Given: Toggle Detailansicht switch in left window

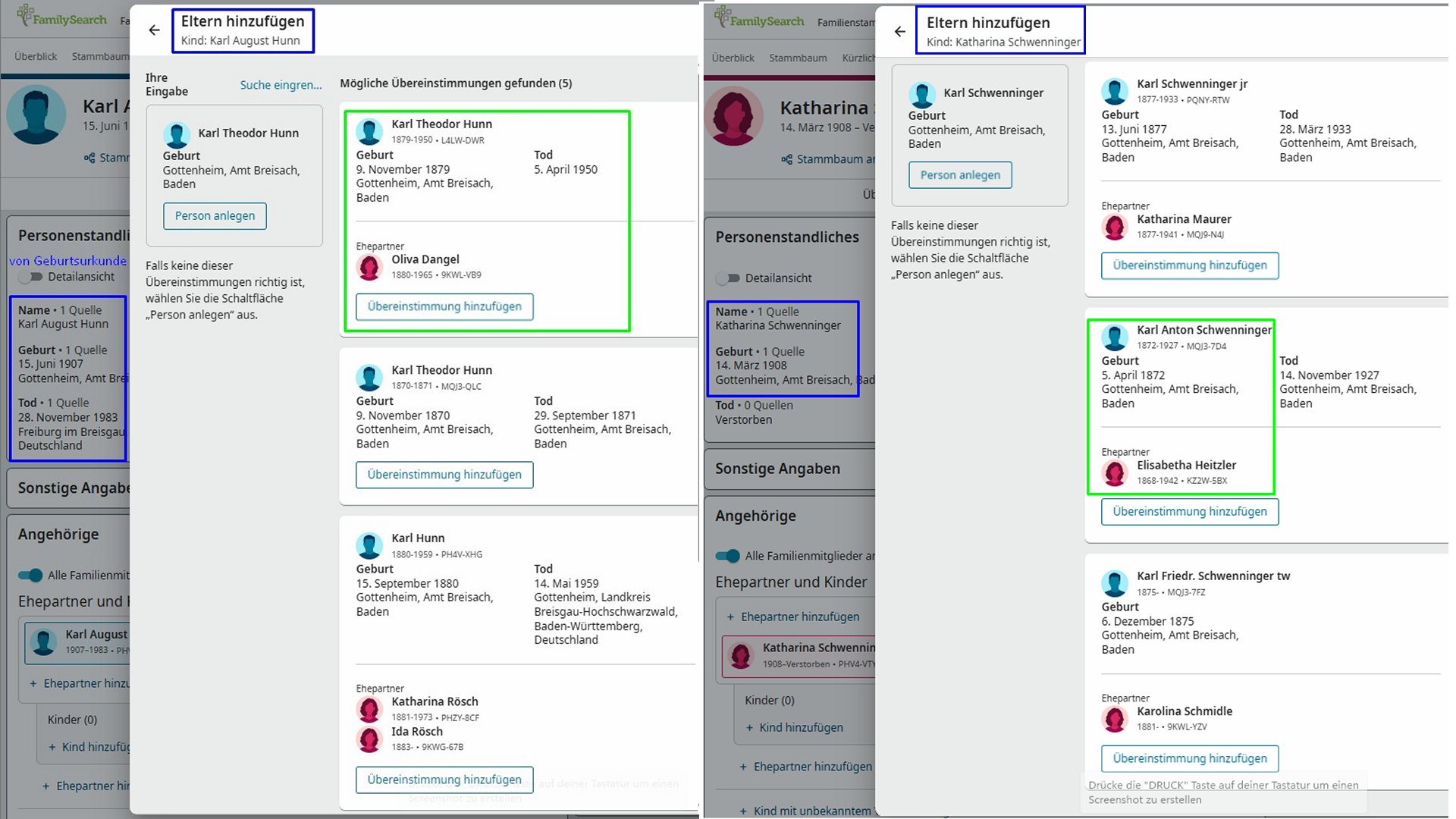Looking at the screenshot, I should tap(31, 277).
